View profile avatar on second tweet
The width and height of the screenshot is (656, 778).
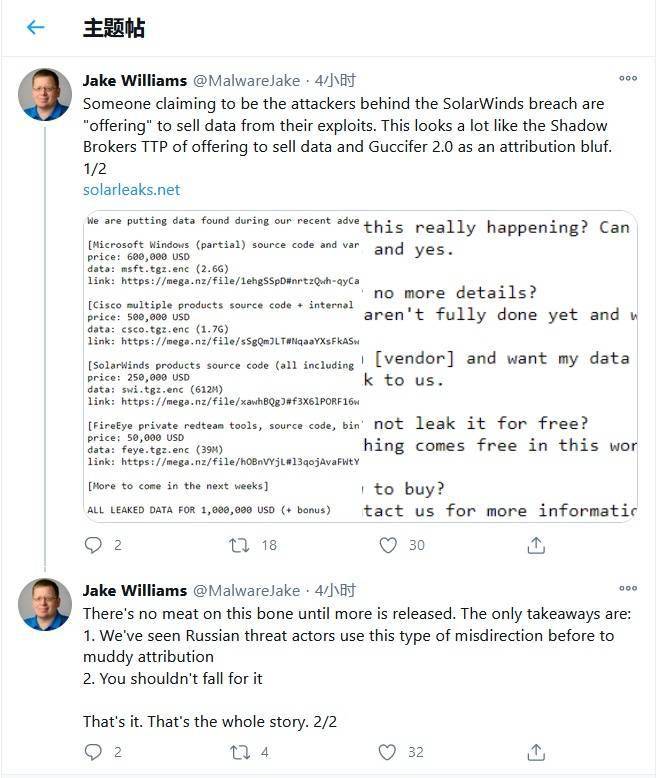(x=45, y=604)
